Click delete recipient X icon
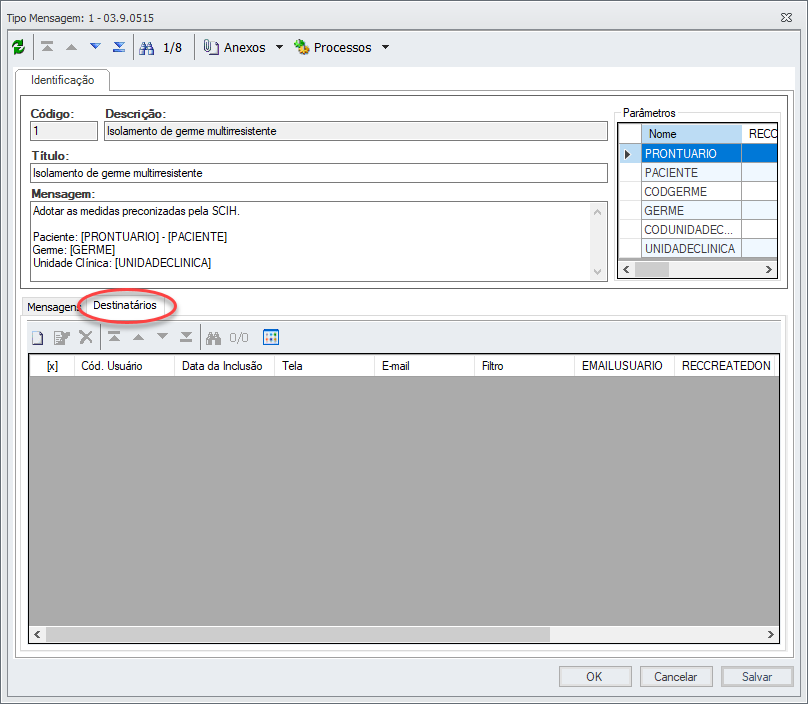Screen dimensions: 808x704 pos(86,338)
